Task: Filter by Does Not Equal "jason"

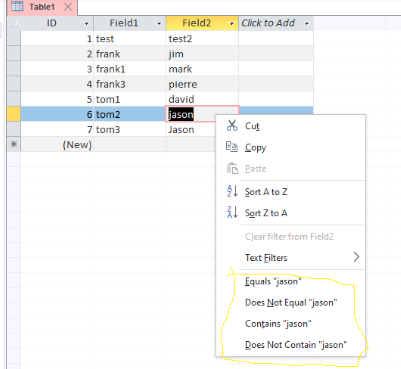Action: [x=290, y=302]
